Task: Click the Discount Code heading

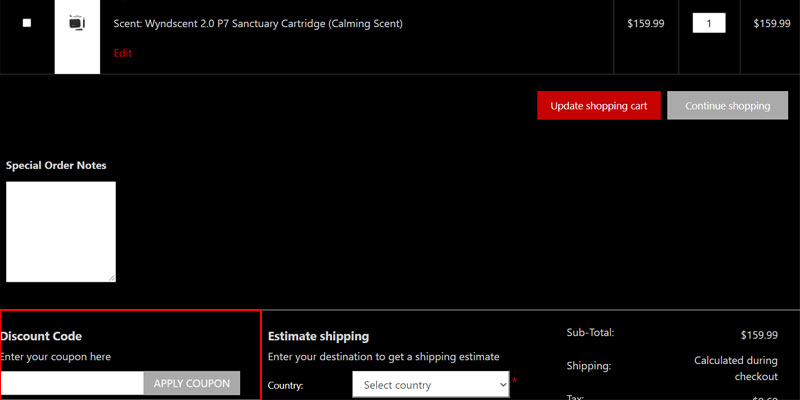Action: [x=41, y=336]
